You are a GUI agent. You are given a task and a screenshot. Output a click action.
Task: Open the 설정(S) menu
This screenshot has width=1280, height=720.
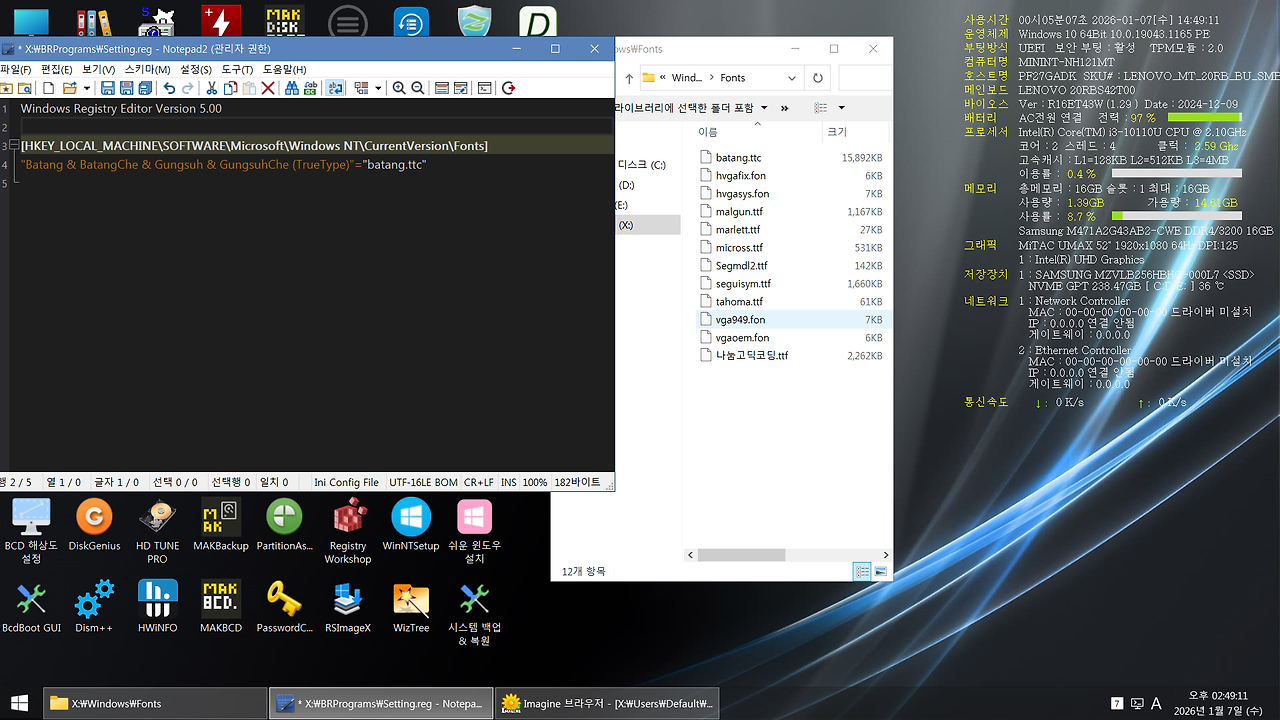pyautogui.click(x=196, y=69)
